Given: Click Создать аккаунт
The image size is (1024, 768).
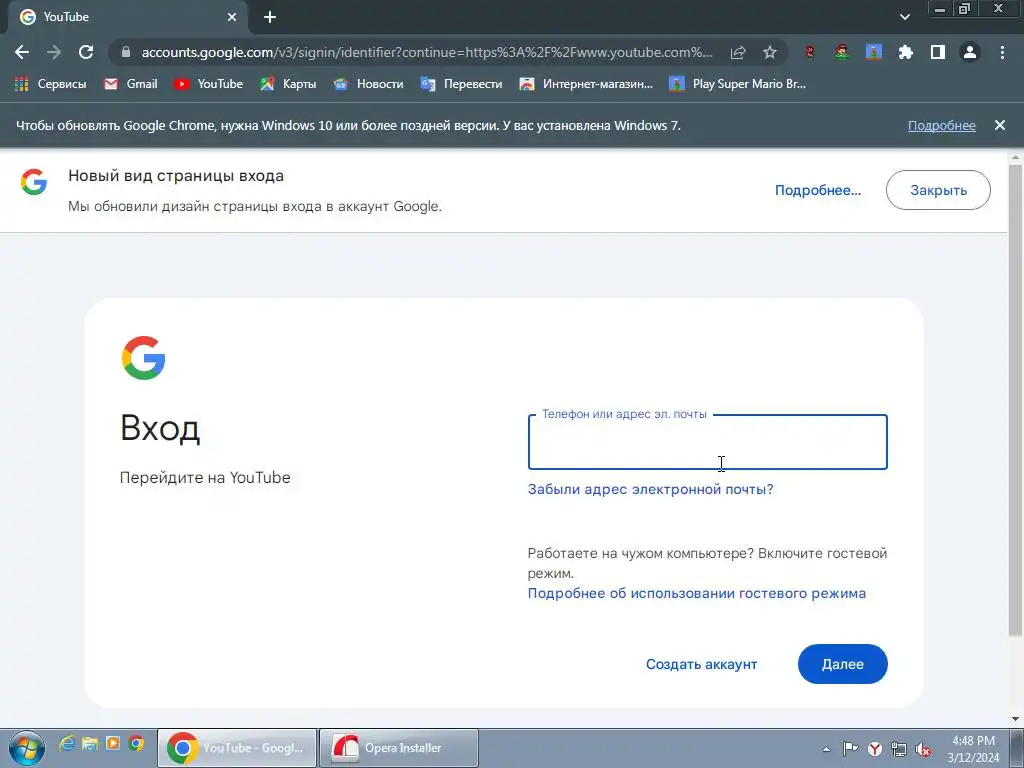Looking at the screenshot, I should point(701,664).
